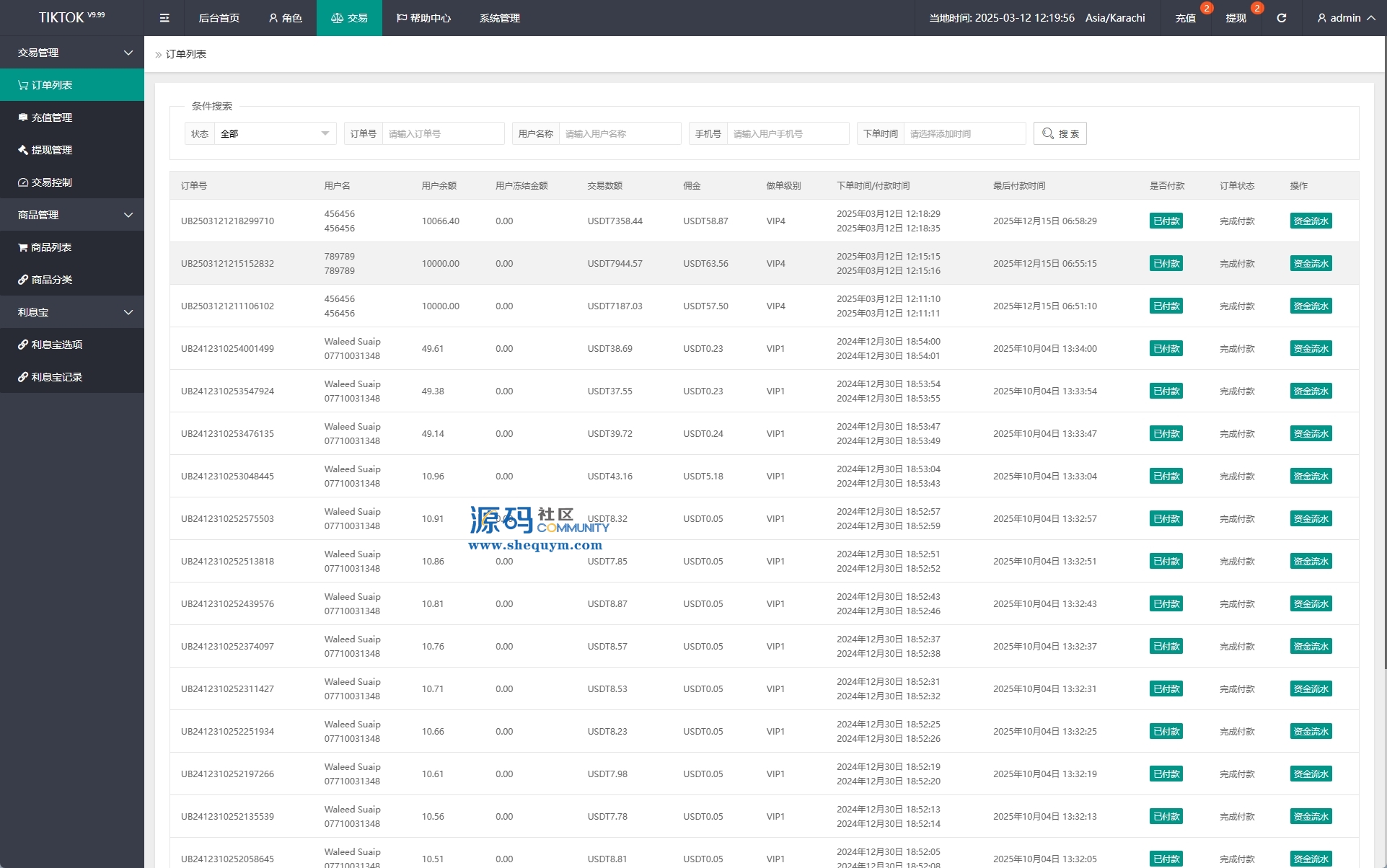The height and width of the screenshot is (868, 1387).
Task: Switch to the 角色 tab
Action: (285, 18)
